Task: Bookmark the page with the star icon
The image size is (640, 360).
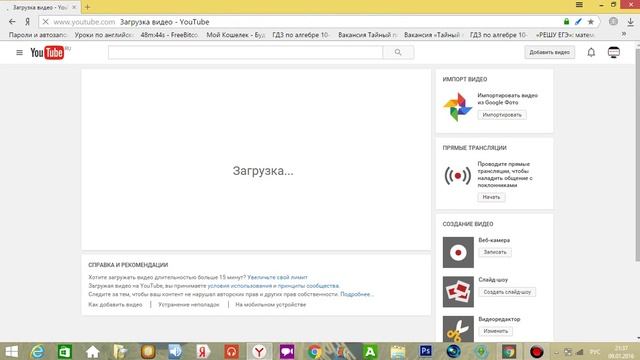Action: tap(591, 22)
